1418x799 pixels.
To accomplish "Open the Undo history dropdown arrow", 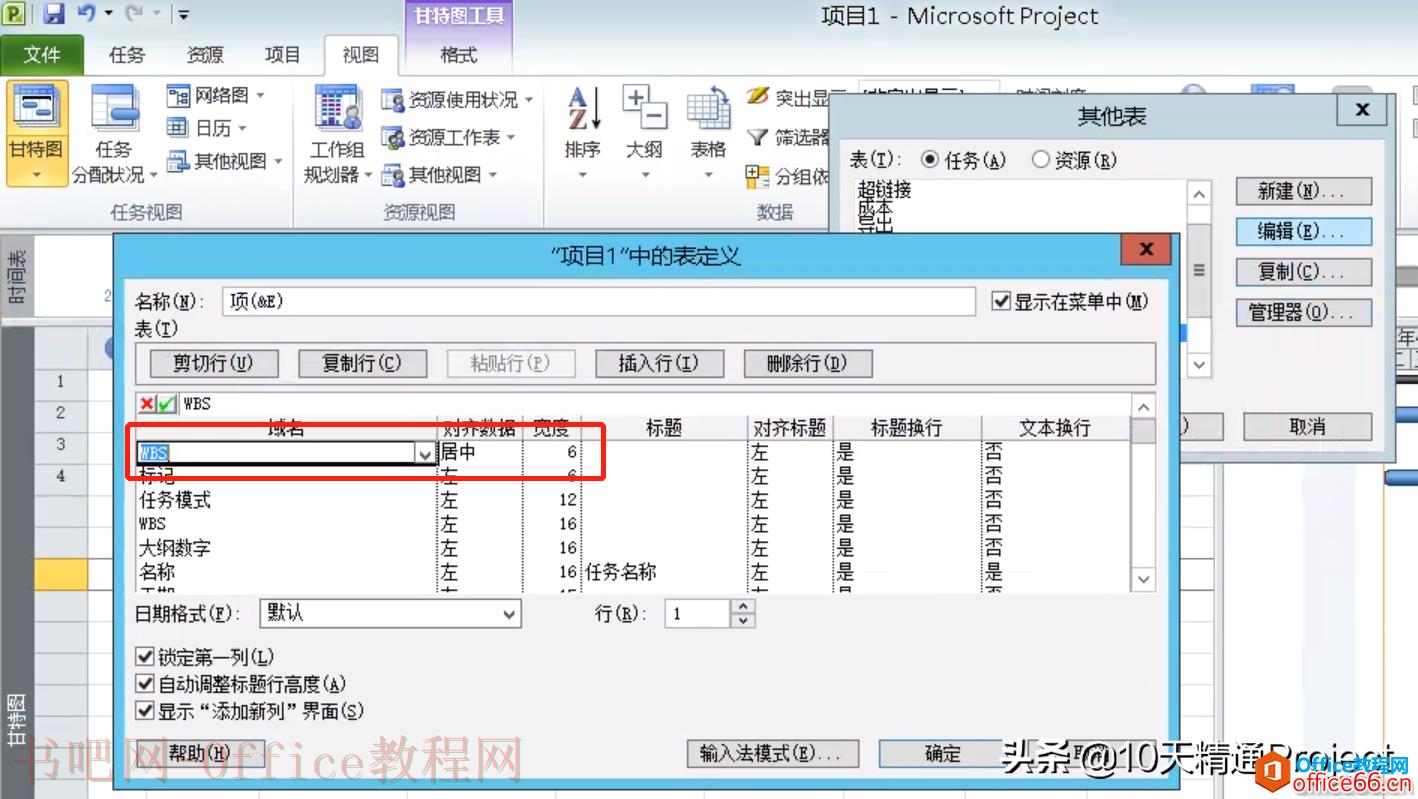I will [x=107, y=15].
